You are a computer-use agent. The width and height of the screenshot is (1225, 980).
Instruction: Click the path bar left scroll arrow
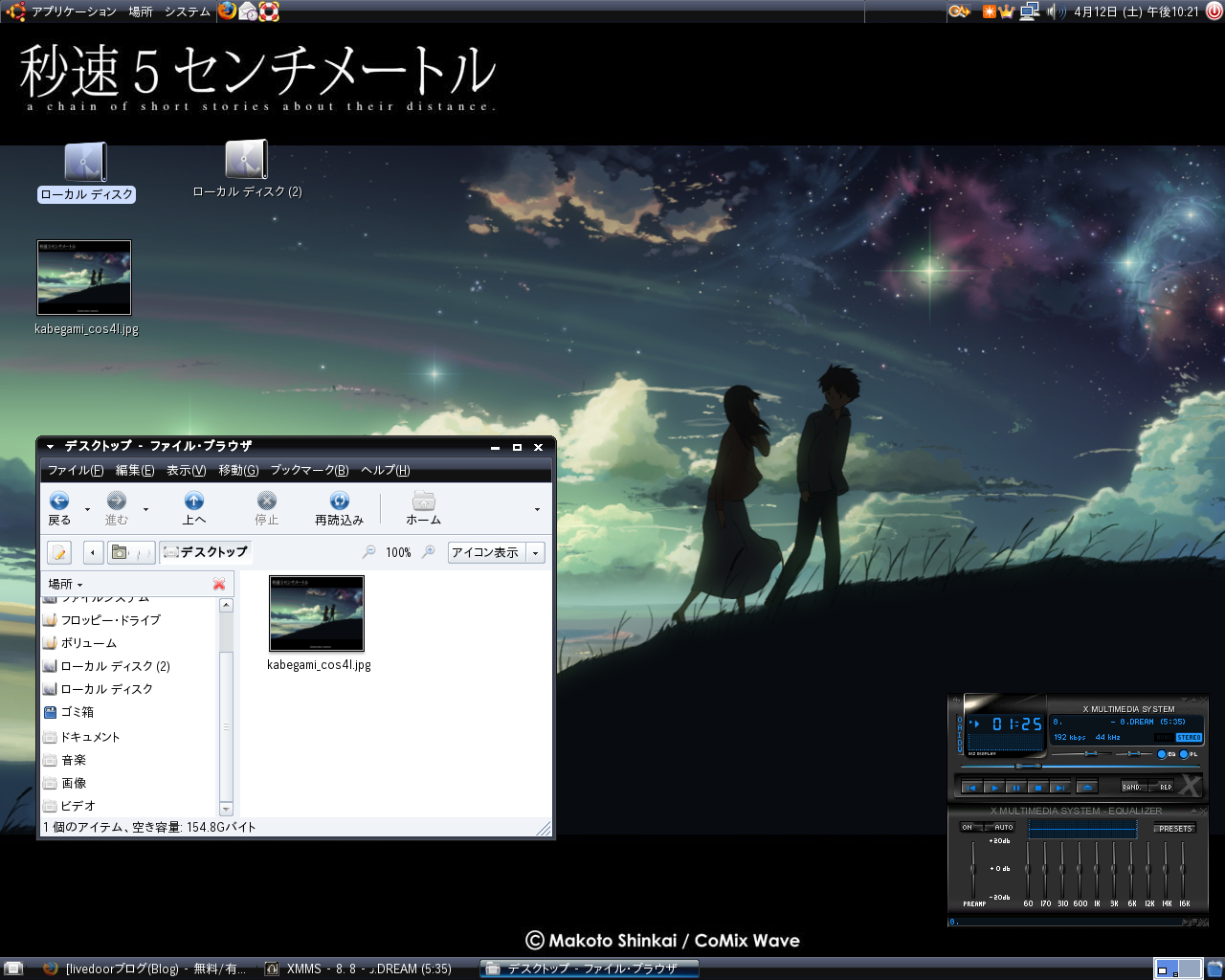point(93,552)
